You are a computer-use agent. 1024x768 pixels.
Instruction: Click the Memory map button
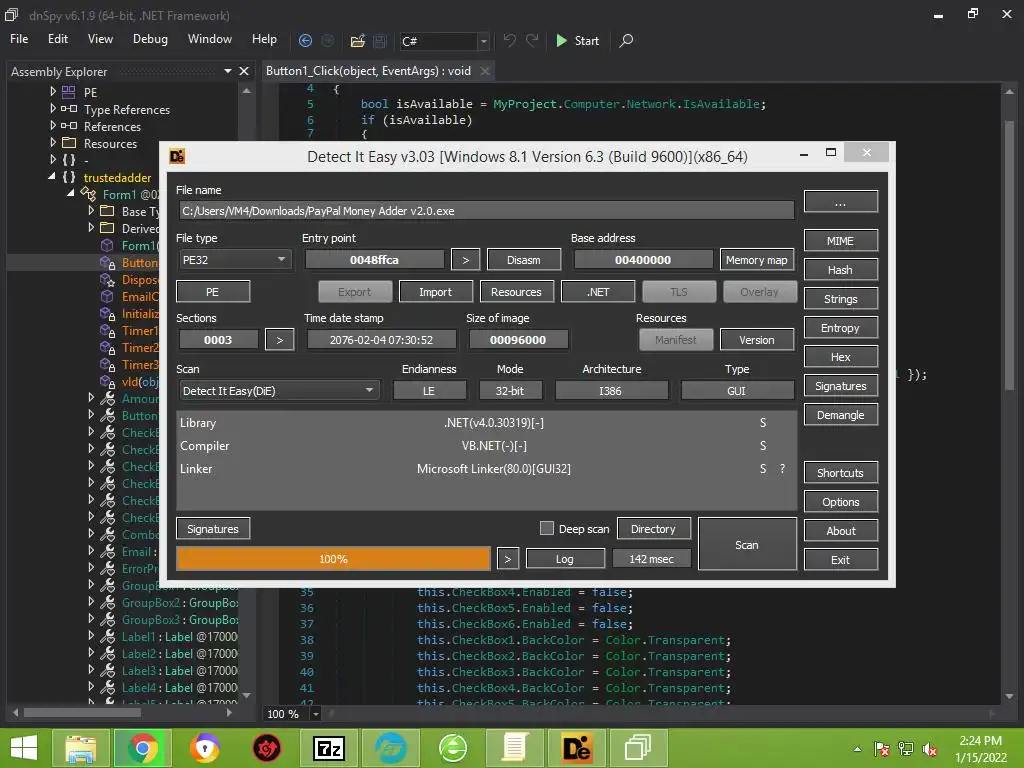click(757, 260)
